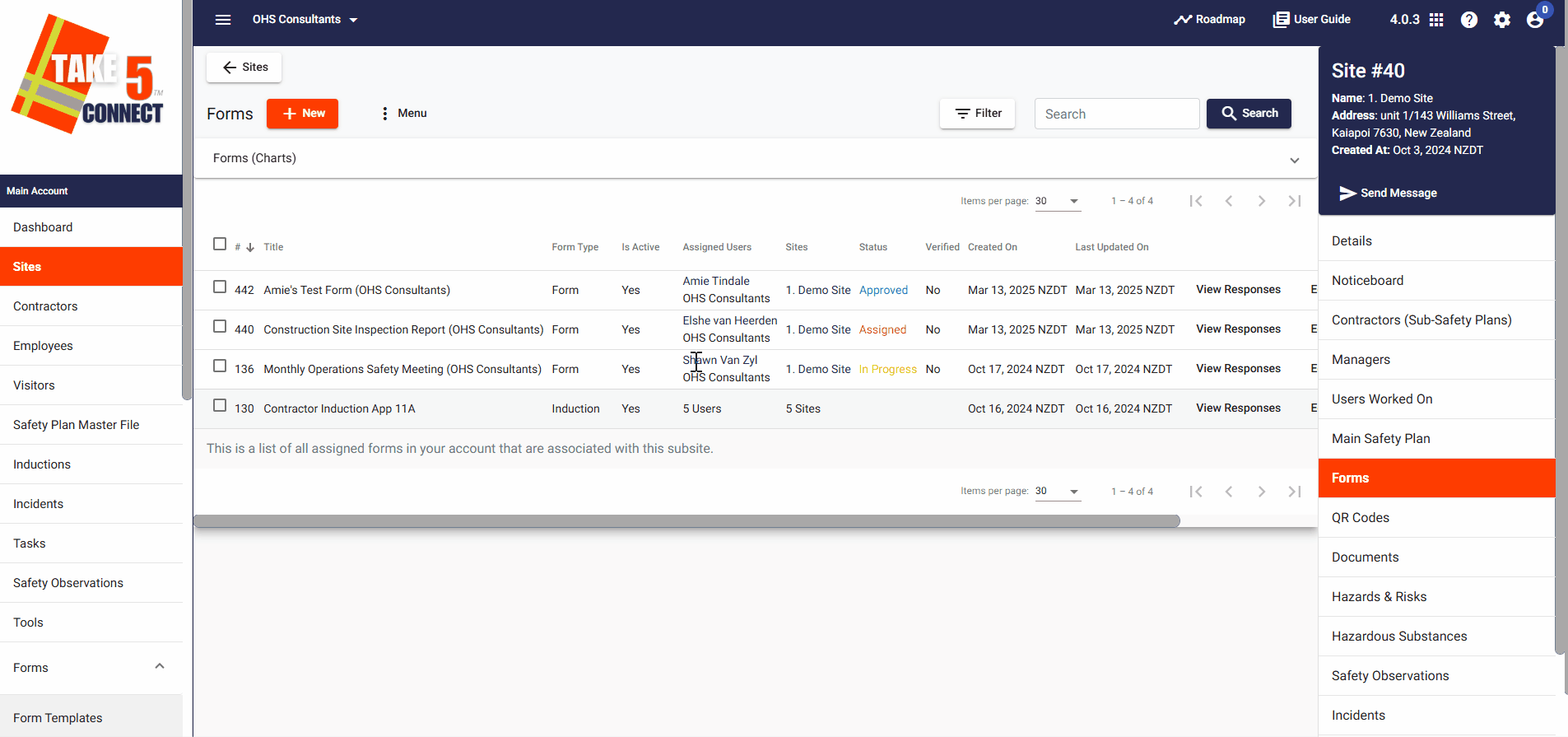Open Contractors in the left sidebar
The height and width of the screenshot is (737, 1568).
point(91,306)
